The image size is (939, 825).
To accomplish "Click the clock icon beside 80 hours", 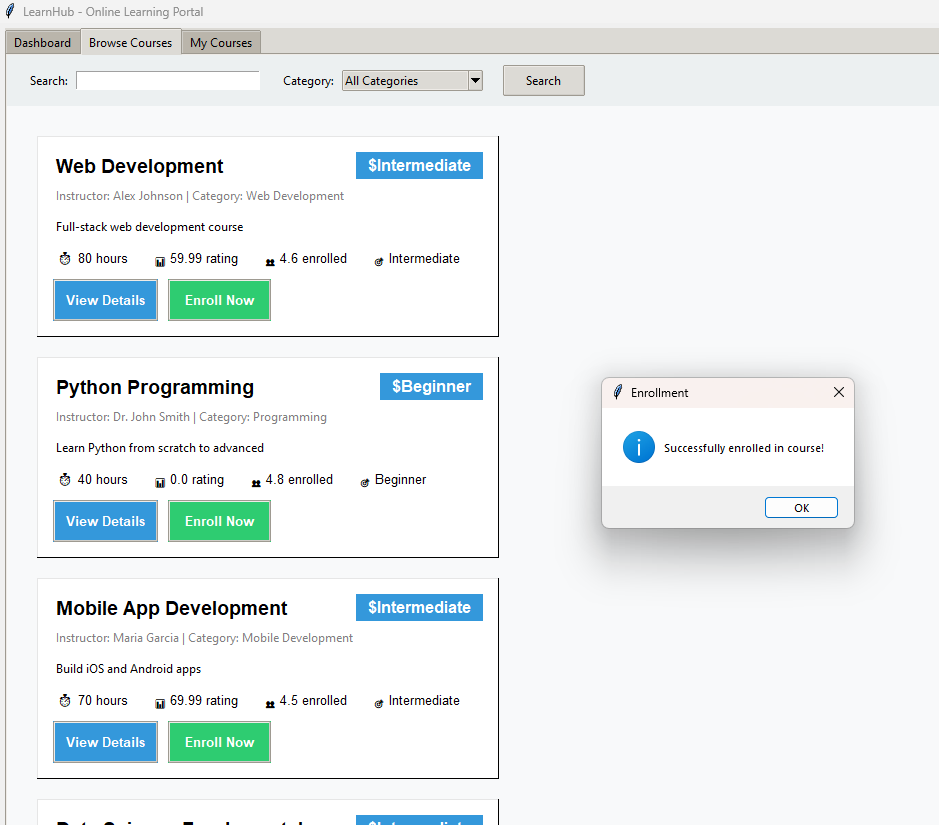I will 65,259.
